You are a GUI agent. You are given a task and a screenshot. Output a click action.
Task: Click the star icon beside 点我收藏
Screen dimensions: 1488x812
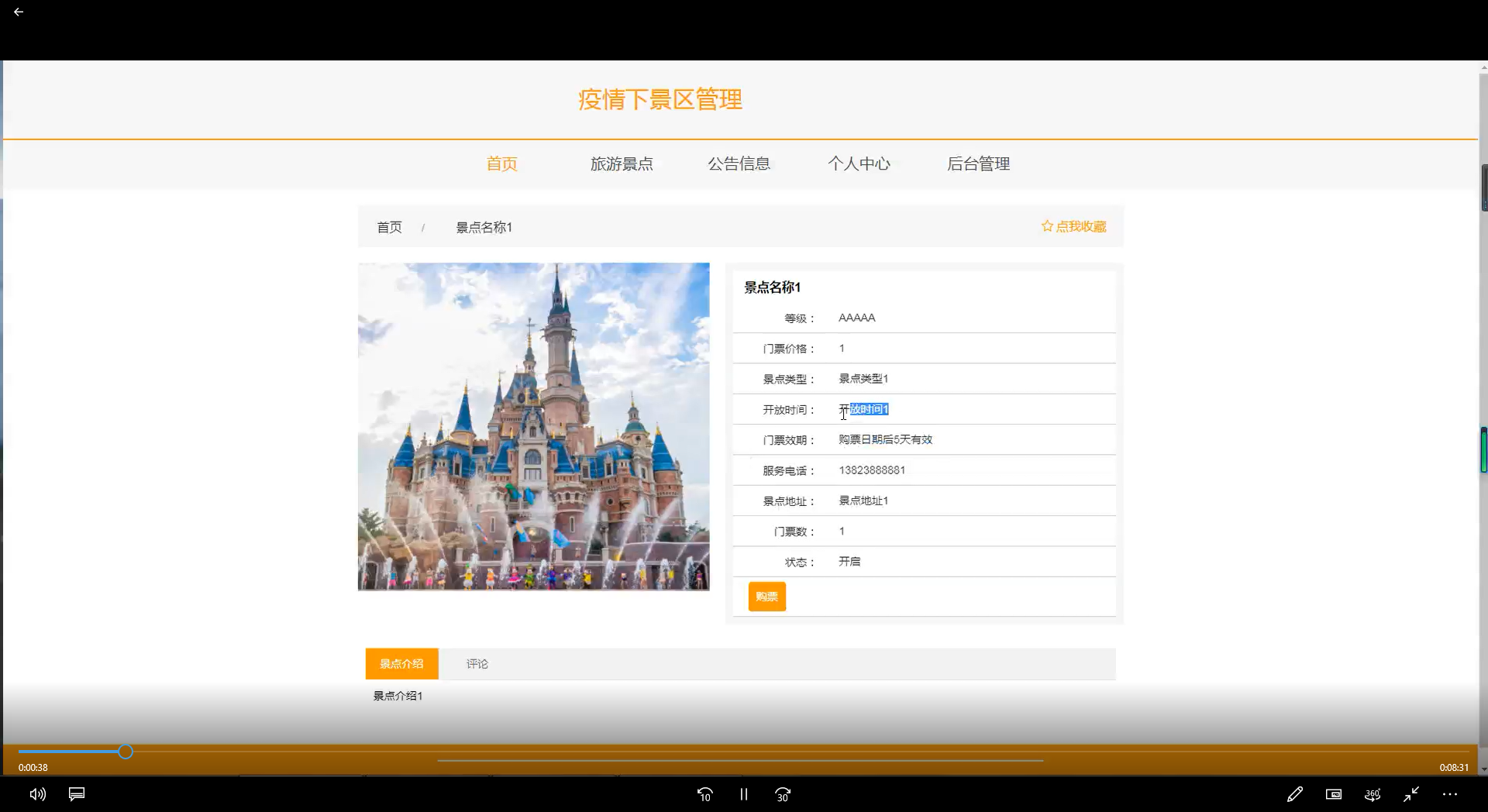(x=1047, y=226)
